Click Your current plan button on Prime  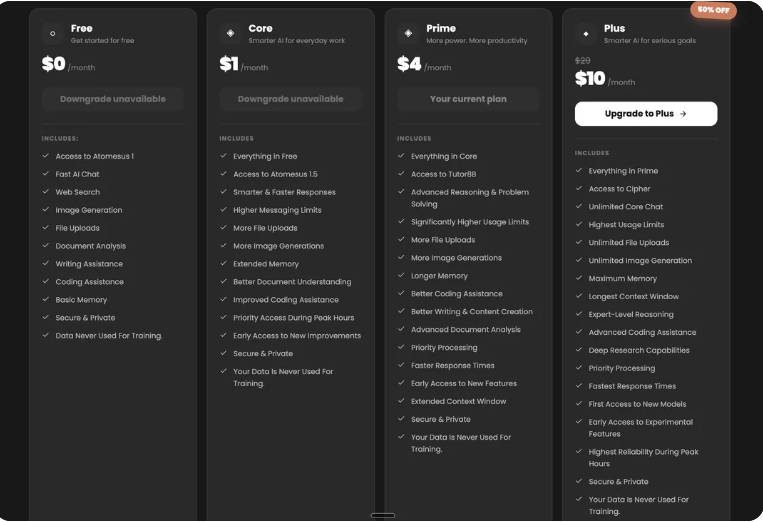click(468, 99)
